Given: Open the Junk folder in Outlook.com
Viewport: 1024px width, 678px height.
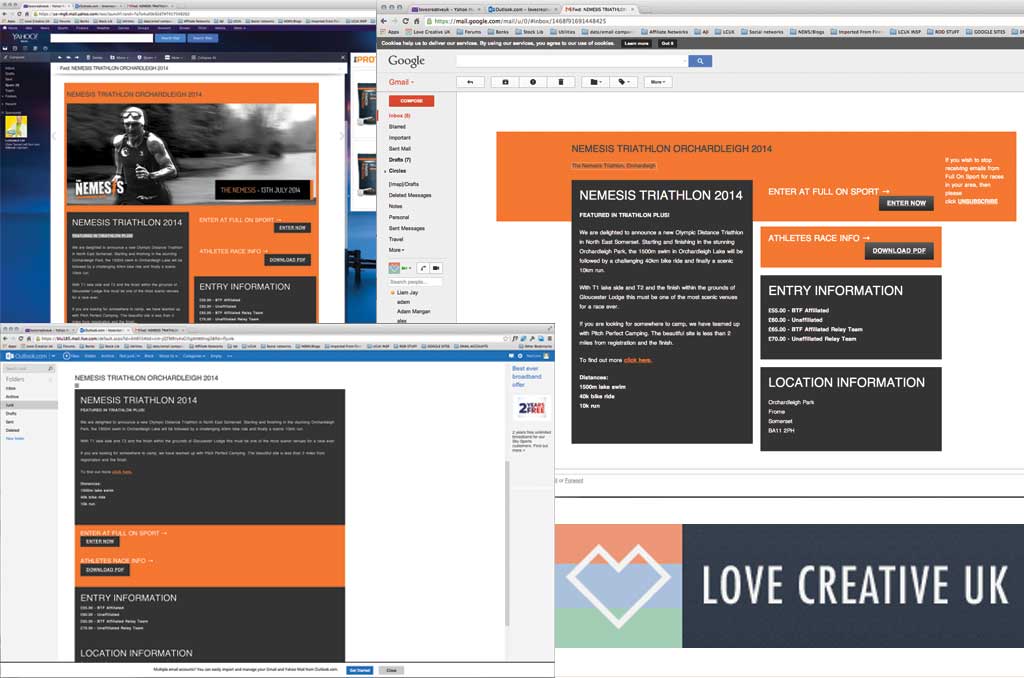Looking at the screenshot, I should 13,405.
